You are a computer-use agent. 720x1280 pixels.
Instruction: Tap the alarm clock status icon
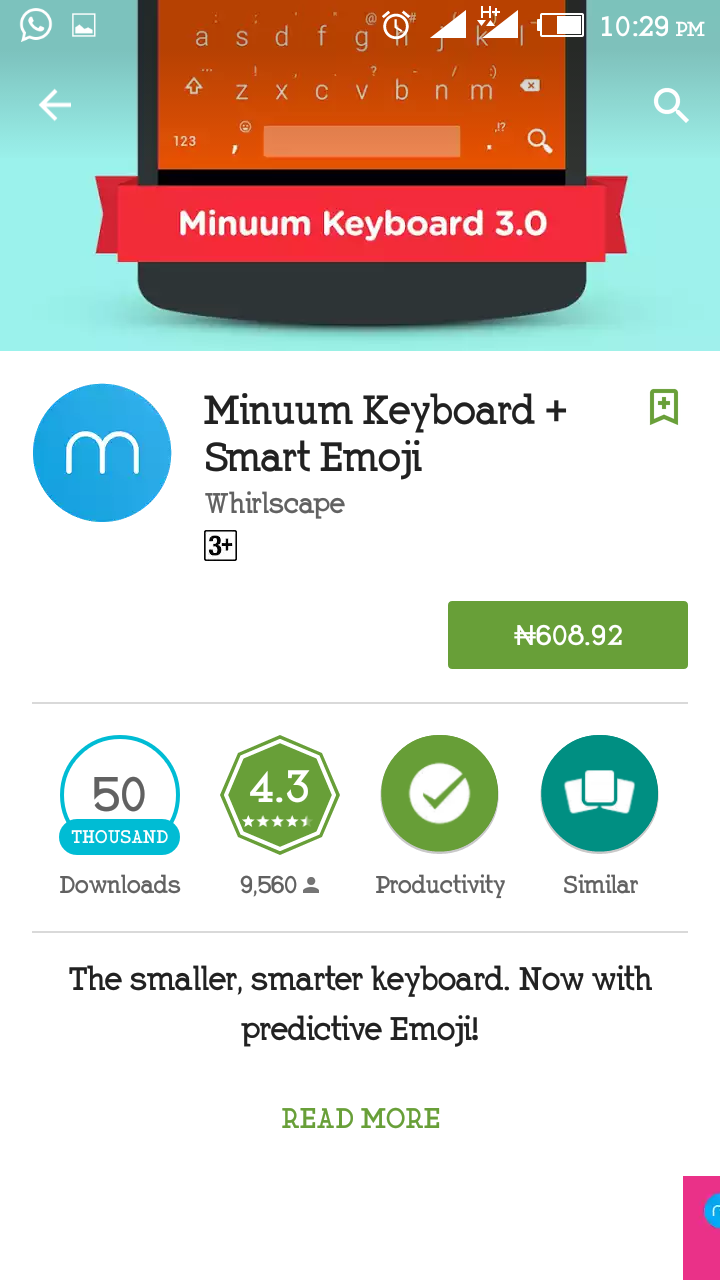[x=397, y=26]
